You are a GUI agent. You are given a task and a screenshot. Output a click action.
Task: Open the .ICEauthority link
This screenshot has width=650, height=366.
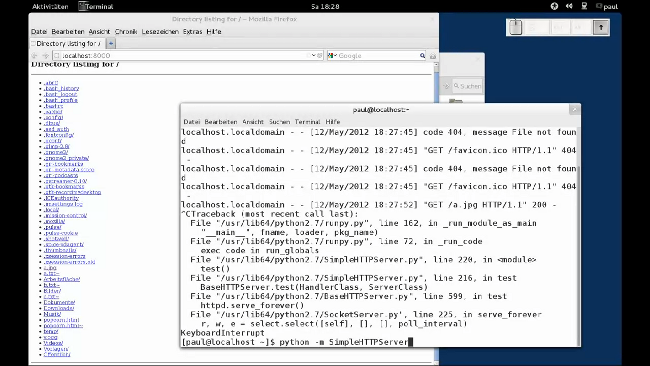pyautogui.click(x=61, y=198)
